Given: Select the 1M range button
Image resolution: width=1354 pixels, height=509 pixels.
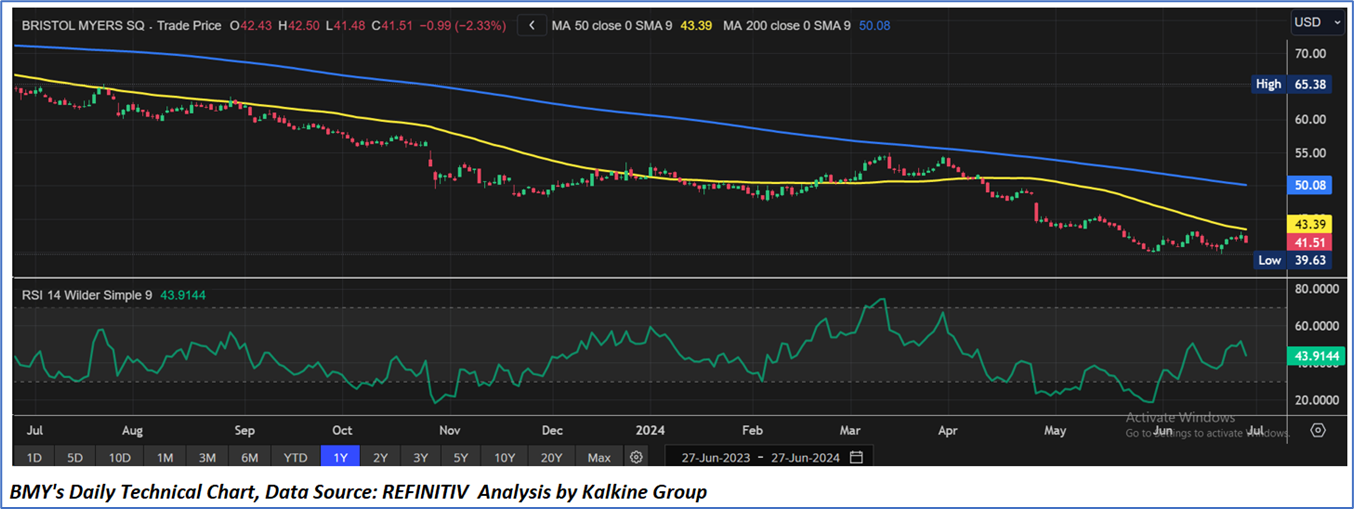Looking at the screenshot, I should pos(165,457).
